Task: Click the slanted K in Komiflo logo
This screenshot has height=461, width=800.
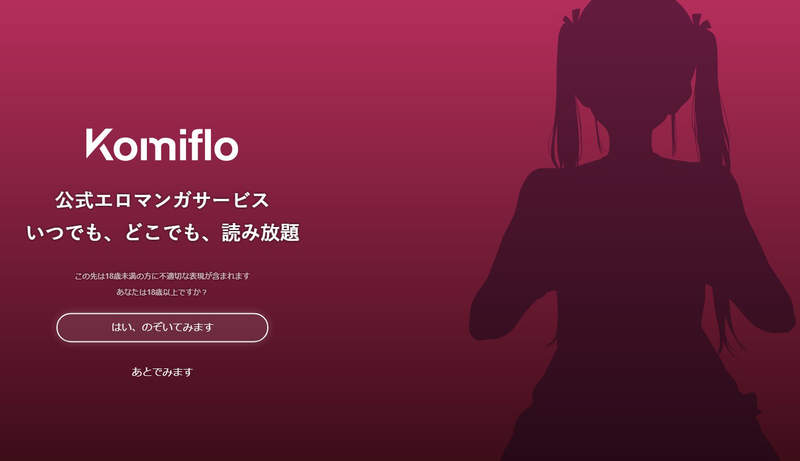Action: click(99, 144)
